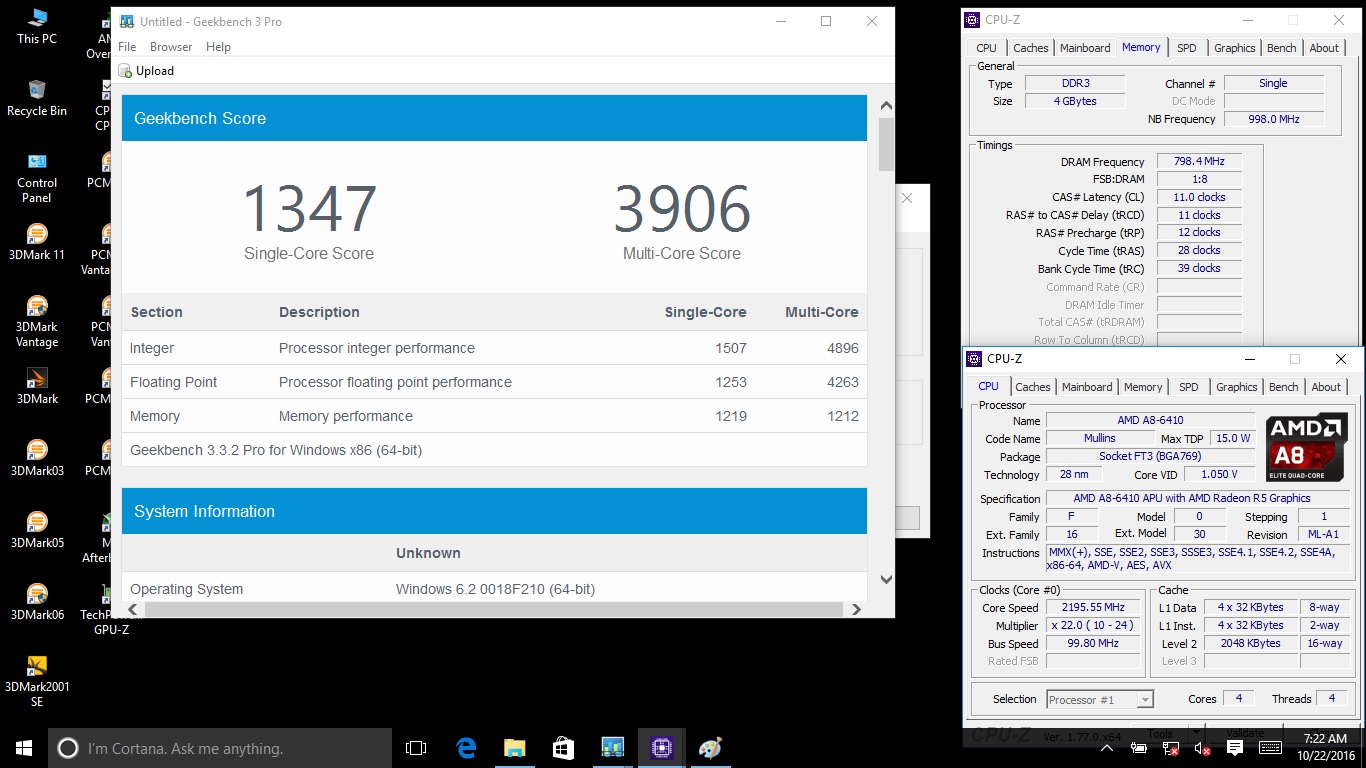Click Geekbench horizontal scrollbar right arrow

pyautogui.click(x=856, y=609)
